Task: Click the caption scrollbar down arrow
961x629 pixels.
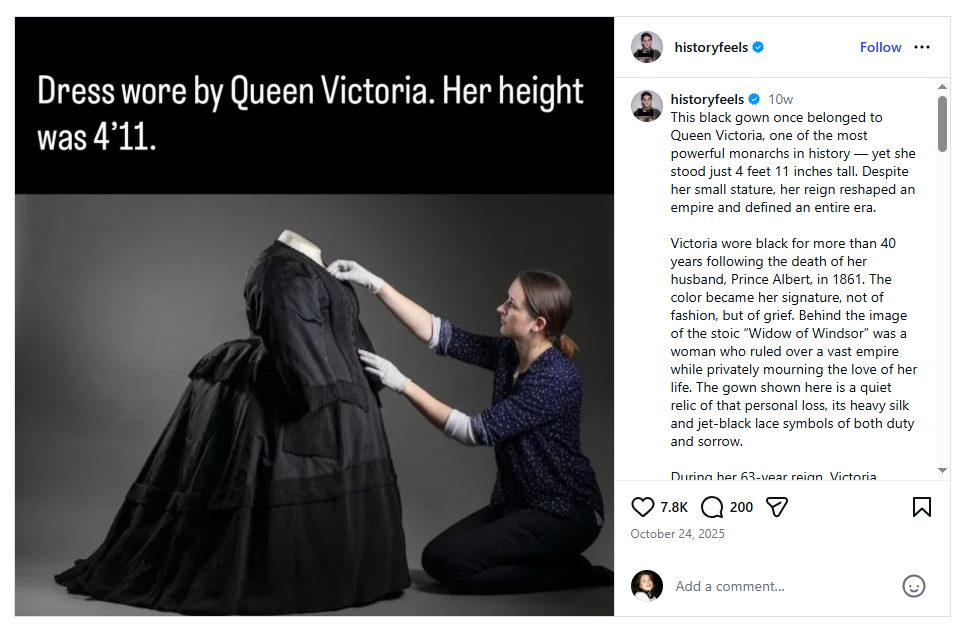Action: [x=943, y=470]
